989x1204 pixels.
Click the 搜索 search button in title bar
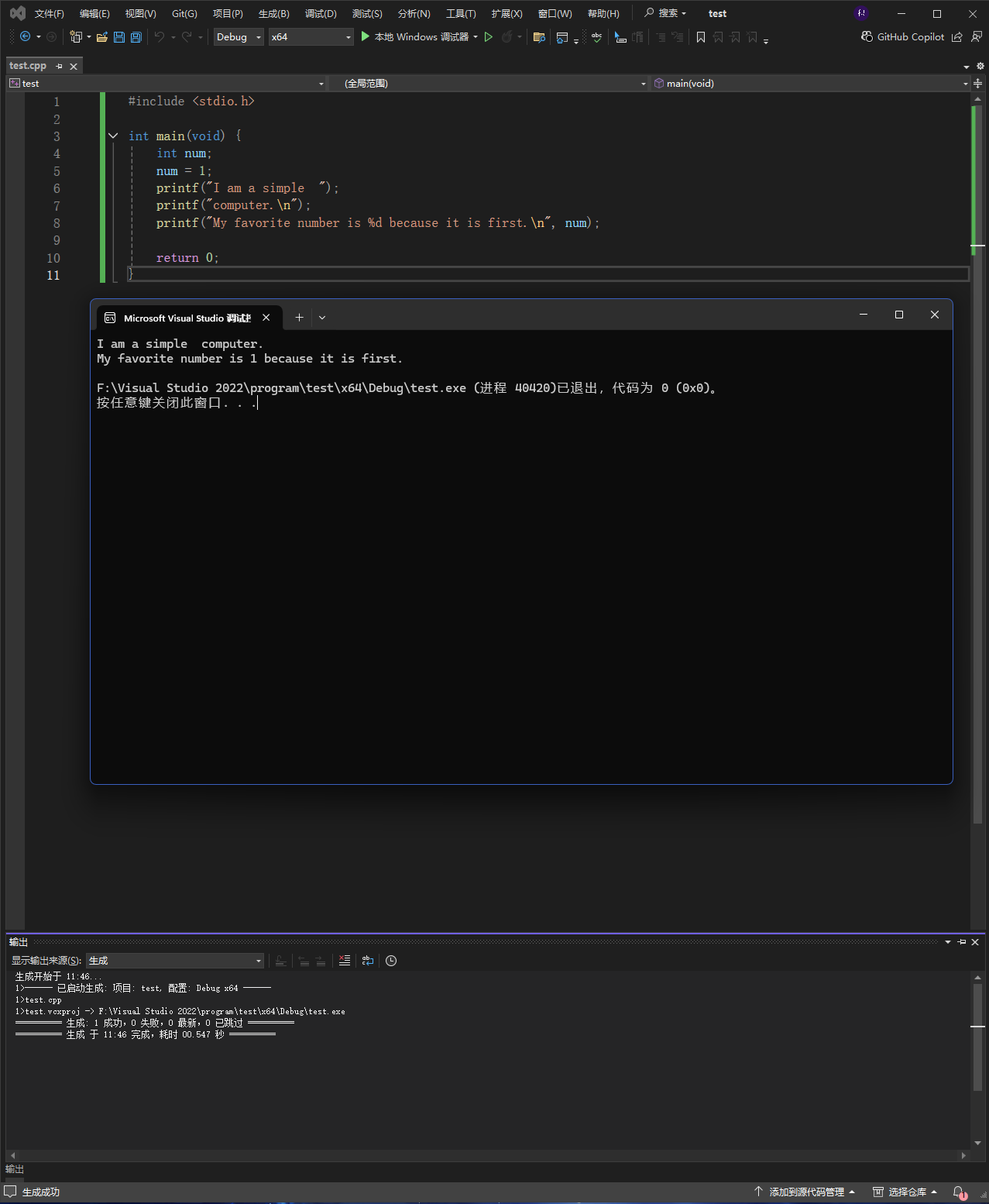click(x=665, y=13)
